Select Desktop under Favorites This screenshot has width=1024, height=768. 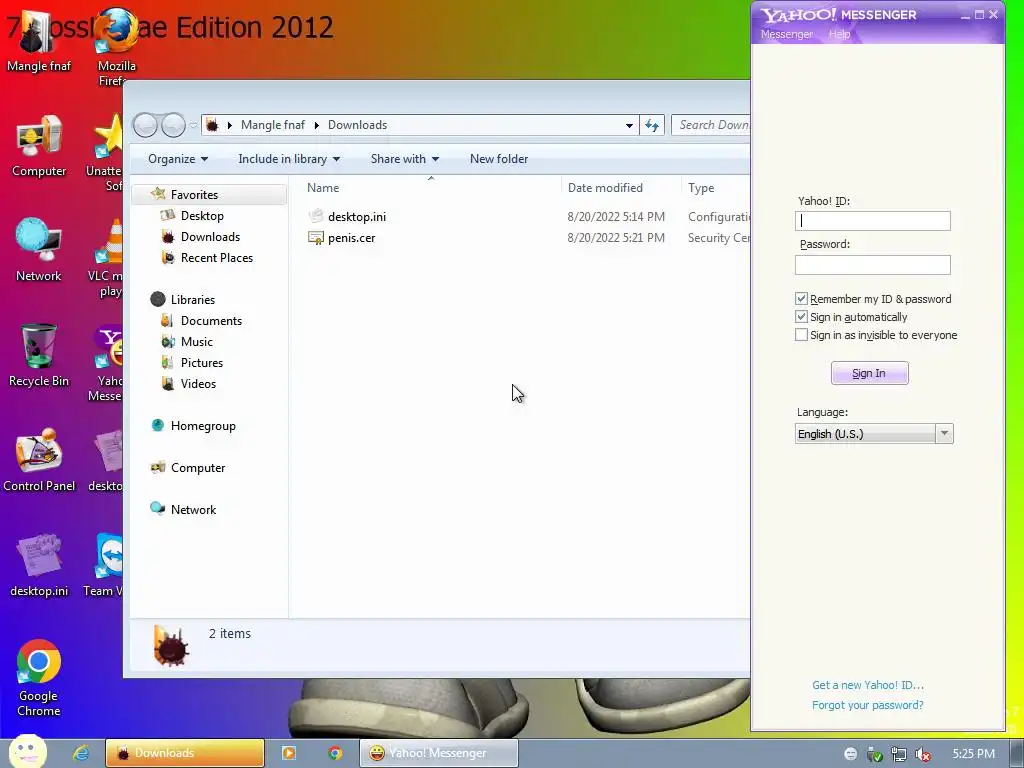202,216
